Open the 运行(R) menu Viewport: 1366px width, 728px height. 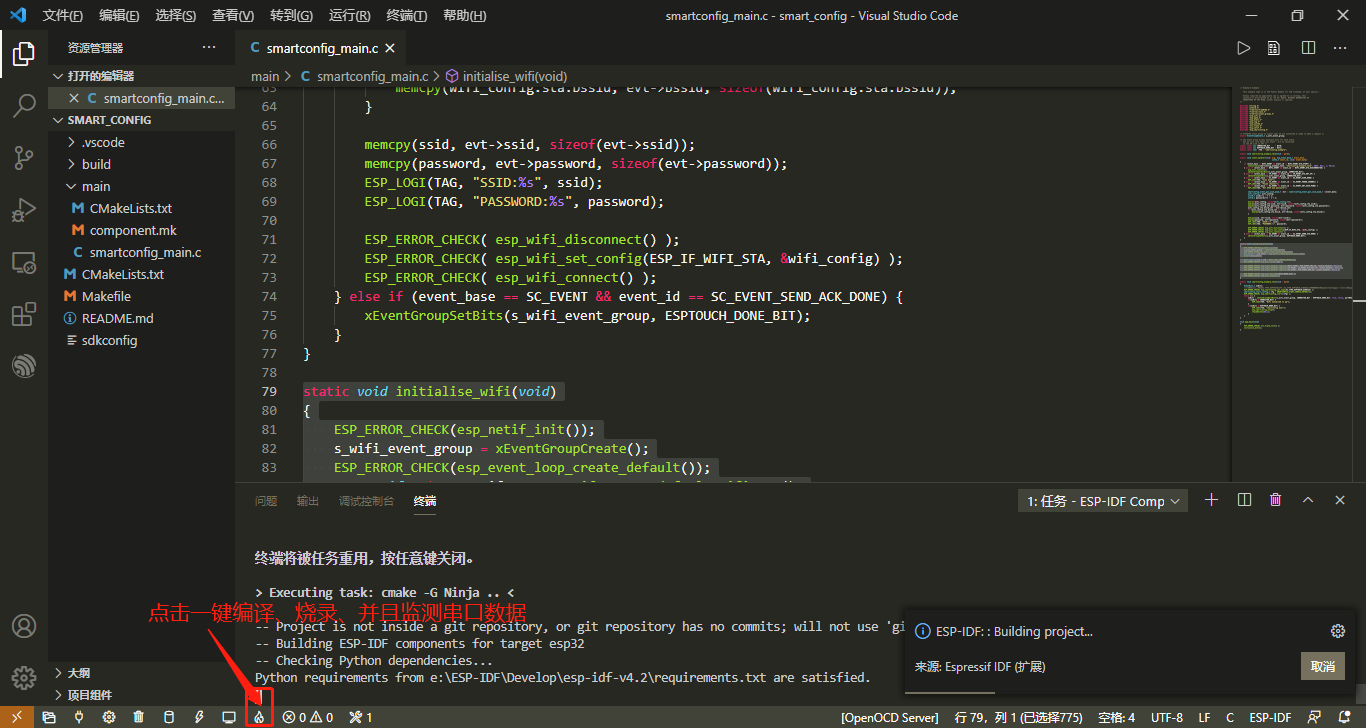point(349,16)
